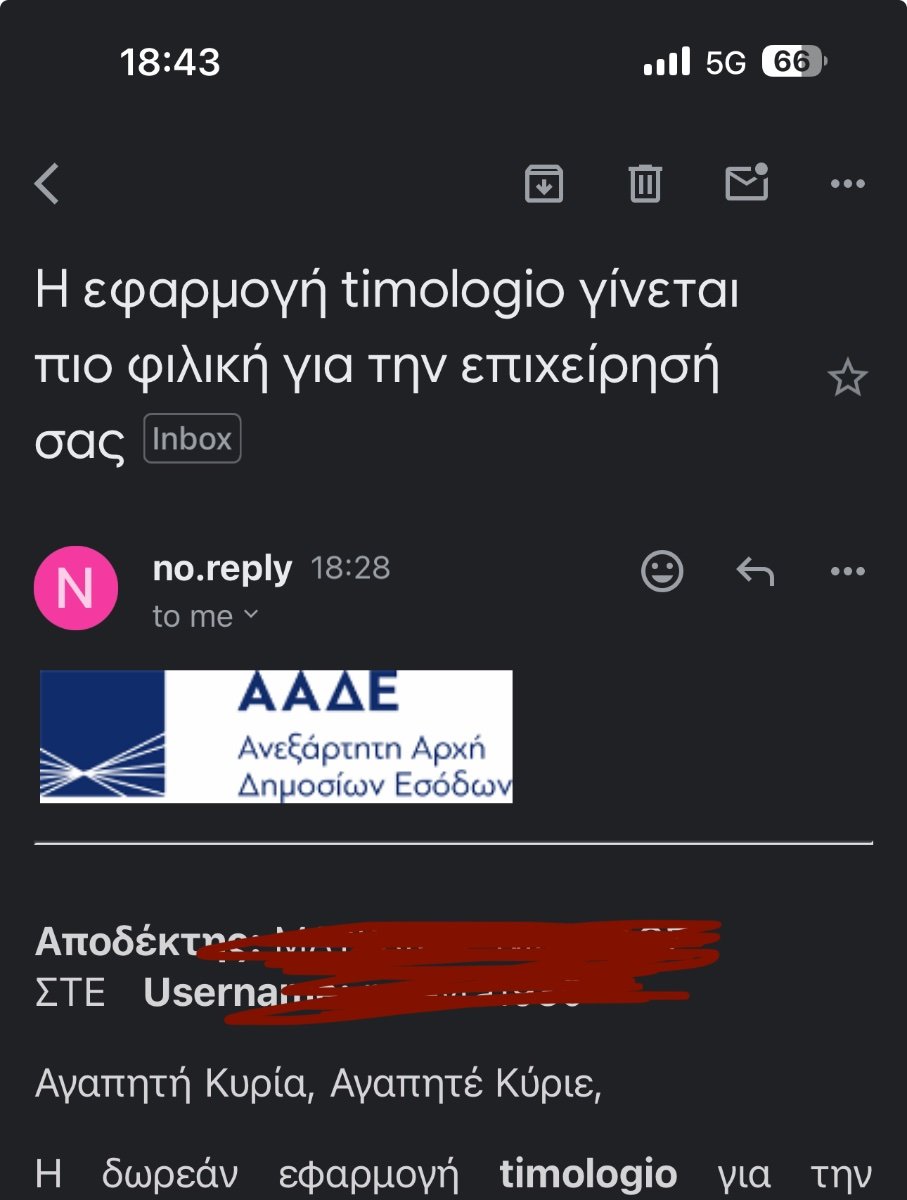This screenshot has width=907, height=1200.
Task: Tap the bold timologio word in body
Action: pyautogui.click(x=588, y=1174)
